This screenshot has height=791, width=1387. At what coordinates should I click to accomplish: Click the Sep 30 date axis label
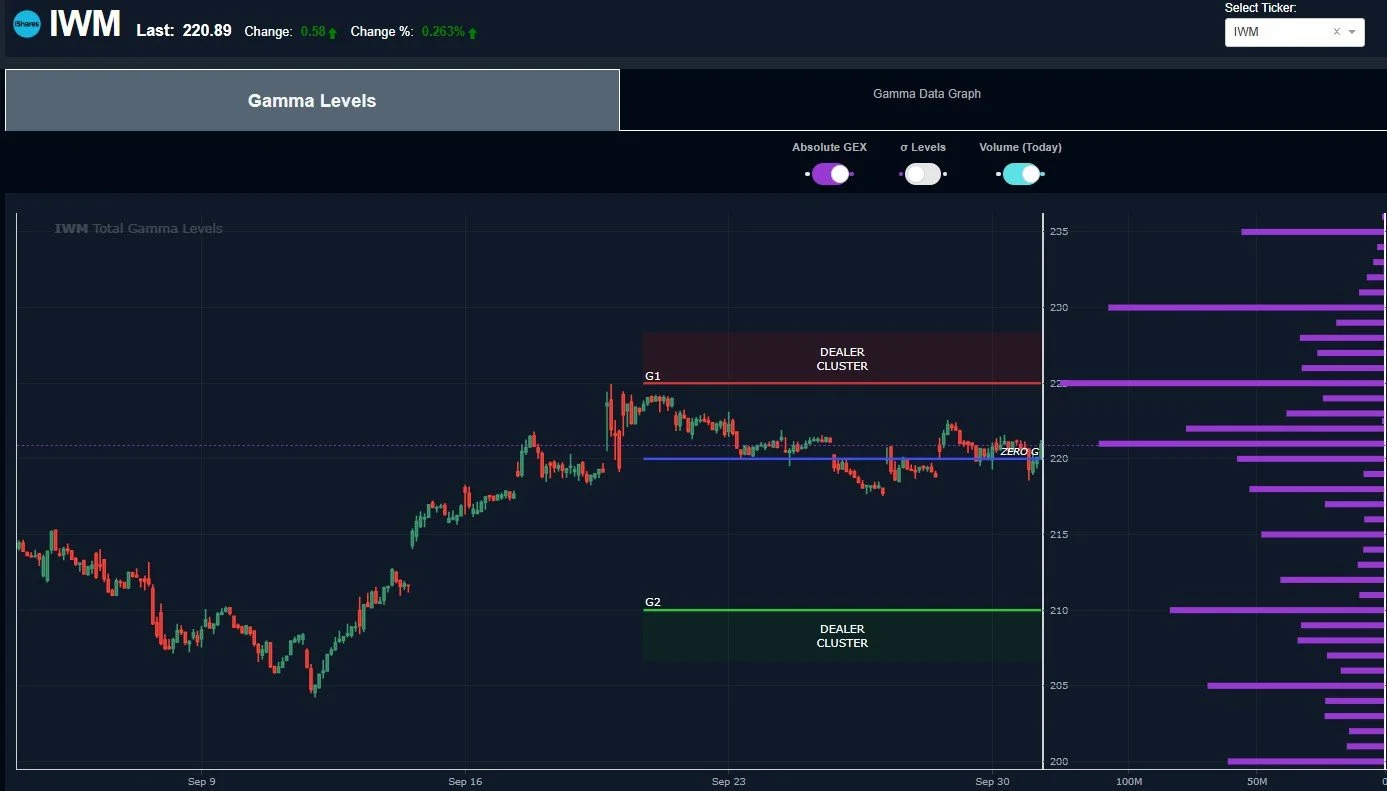992,781
